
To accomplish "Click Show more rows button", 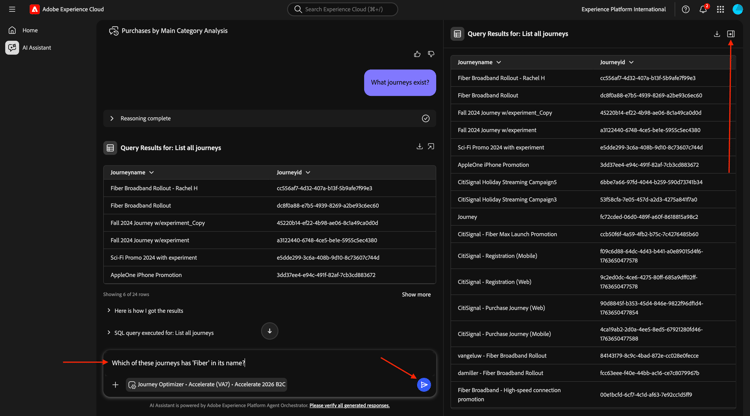I will click(x=416, y=295).
